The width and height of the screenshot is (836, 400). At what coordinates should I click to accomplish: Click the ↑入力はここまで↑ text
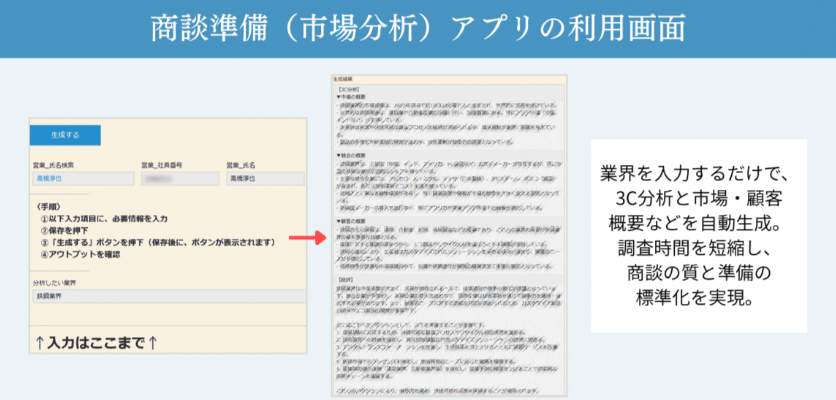click(96, 344)
